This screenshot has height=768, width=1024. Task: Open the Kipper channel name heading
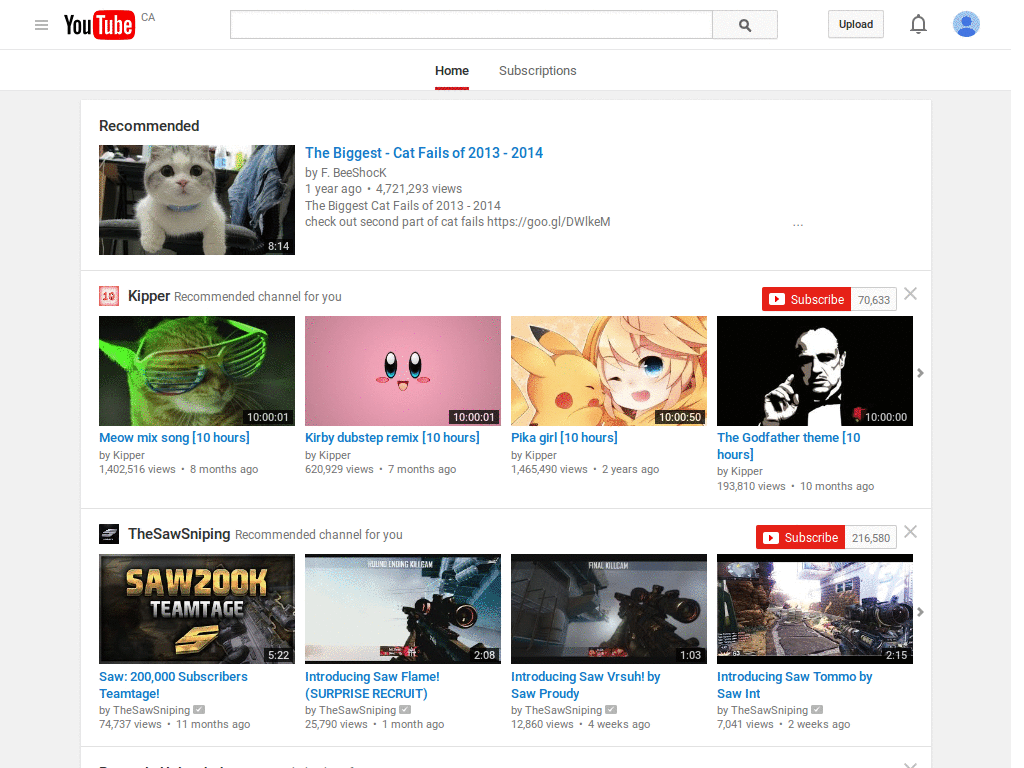(149, 296)
